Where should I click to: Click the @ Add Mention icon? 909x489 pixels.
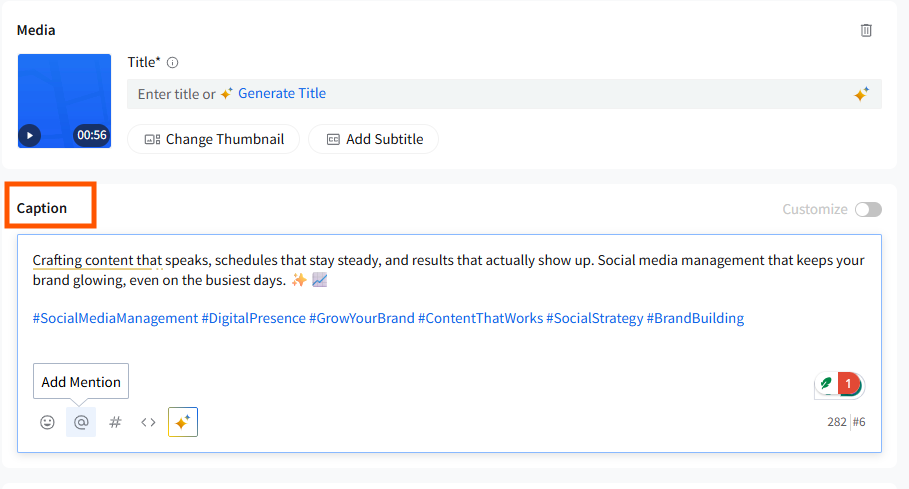[x=81, y=422]
